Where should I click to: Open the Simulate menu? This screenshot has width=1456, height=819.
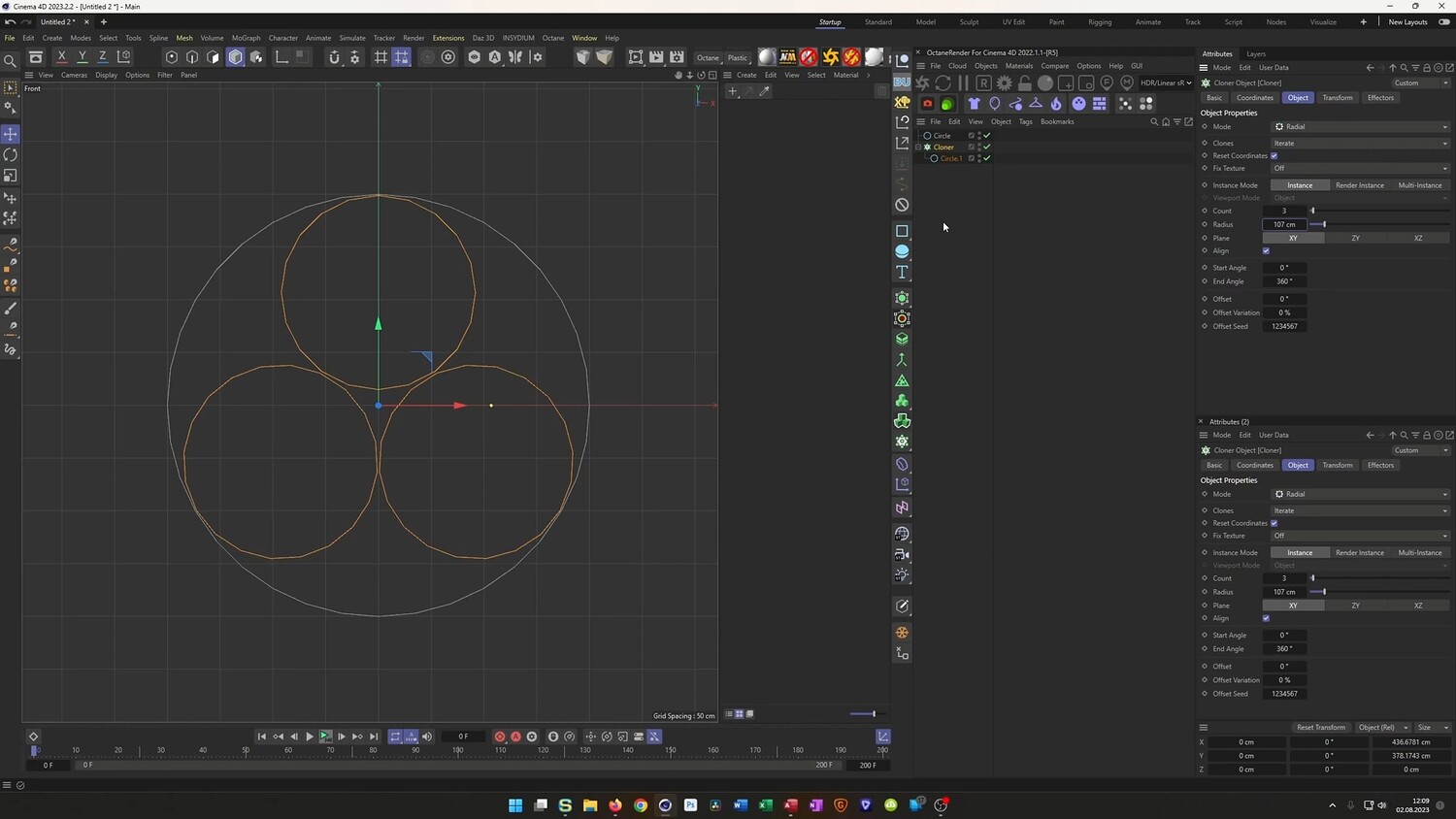click(x=352, y=38)
